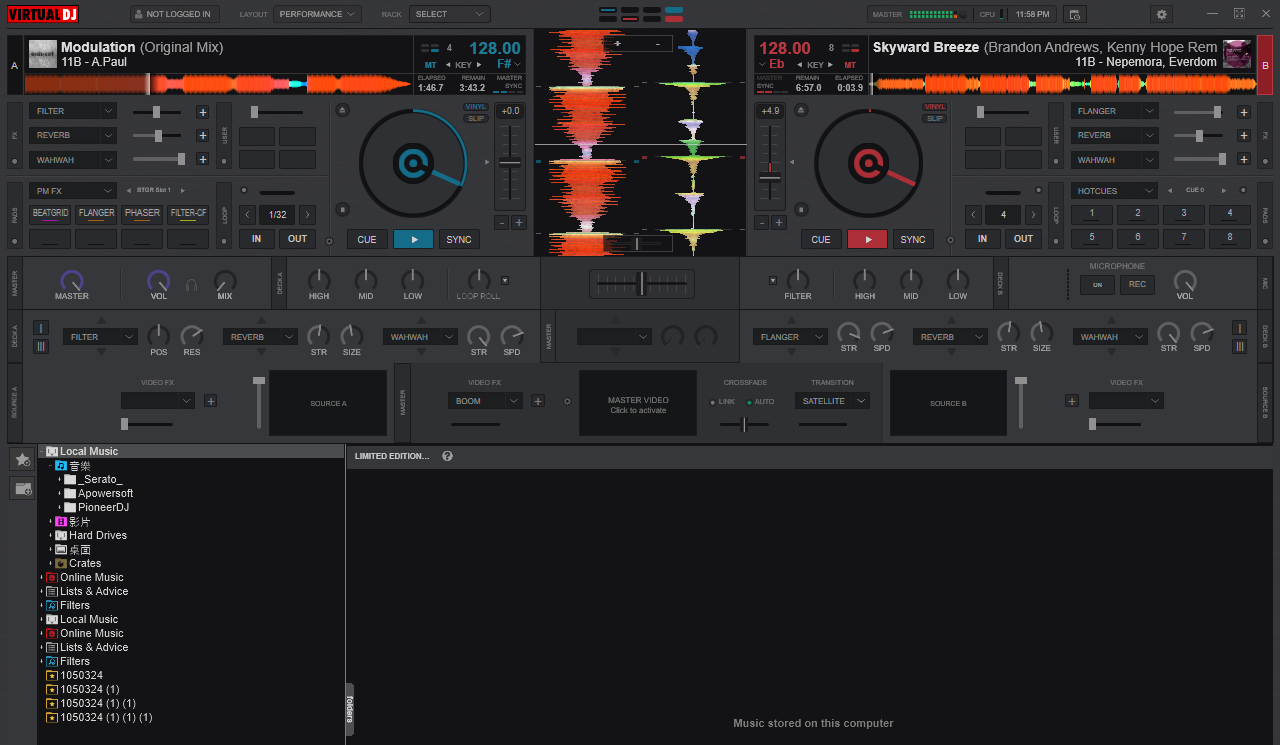Open the RACK Select dropdown

[449, 14]
